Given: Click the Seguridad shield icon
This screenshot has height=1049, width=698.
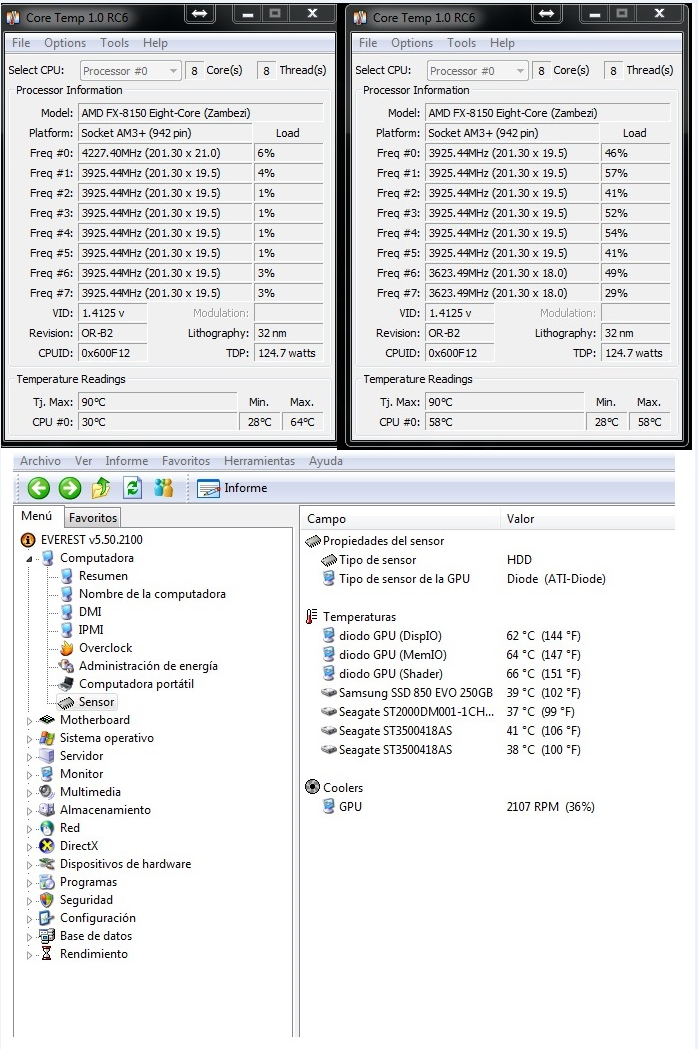Looking at the screenshot, I should 47,900.
